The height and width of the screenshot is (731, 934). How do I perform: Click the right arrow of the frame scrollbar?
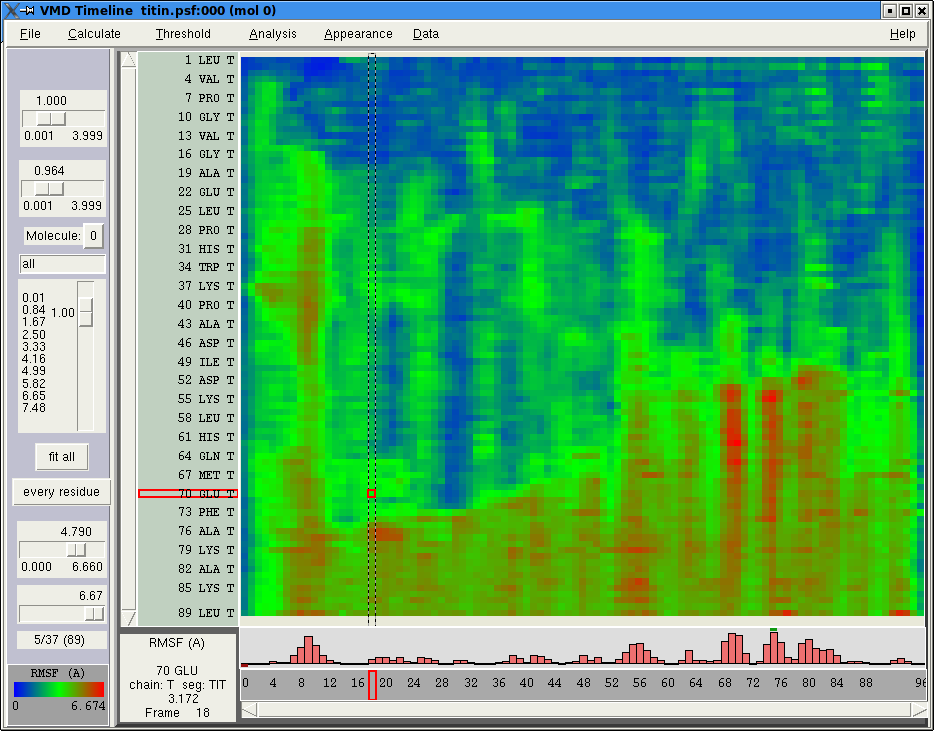918,709
